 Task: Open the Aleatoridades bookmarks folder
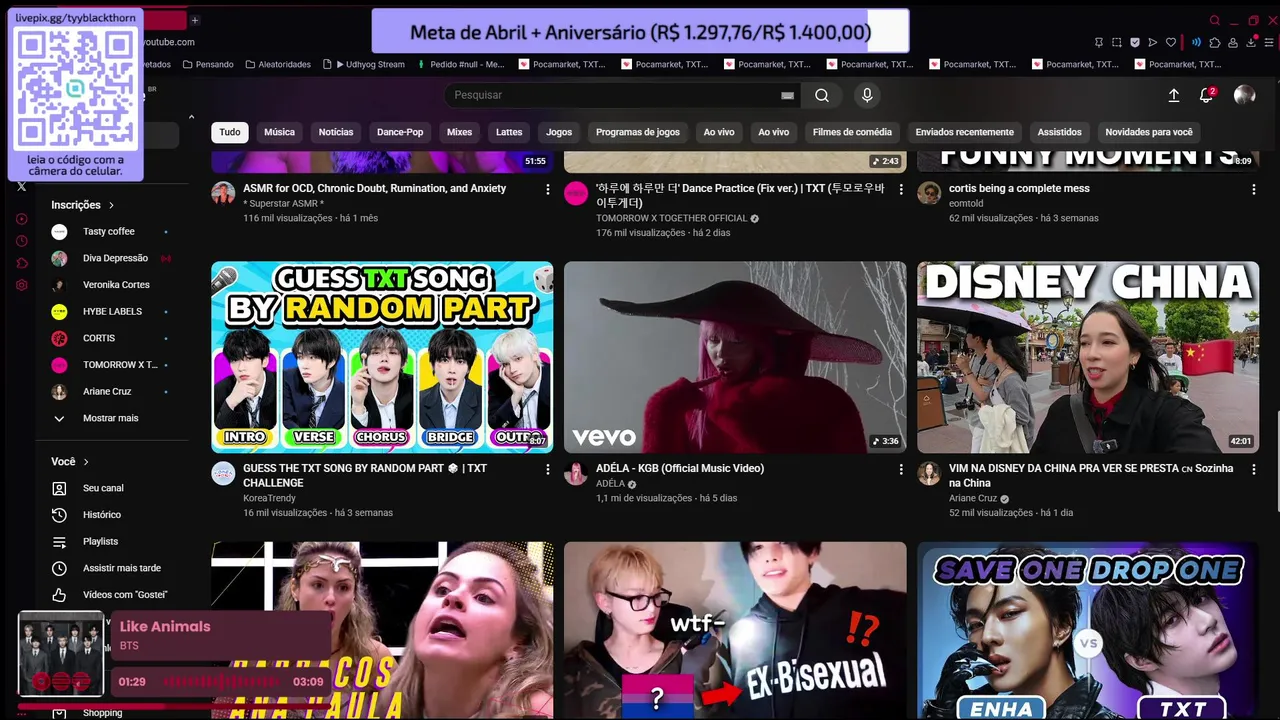click(277, 64)
